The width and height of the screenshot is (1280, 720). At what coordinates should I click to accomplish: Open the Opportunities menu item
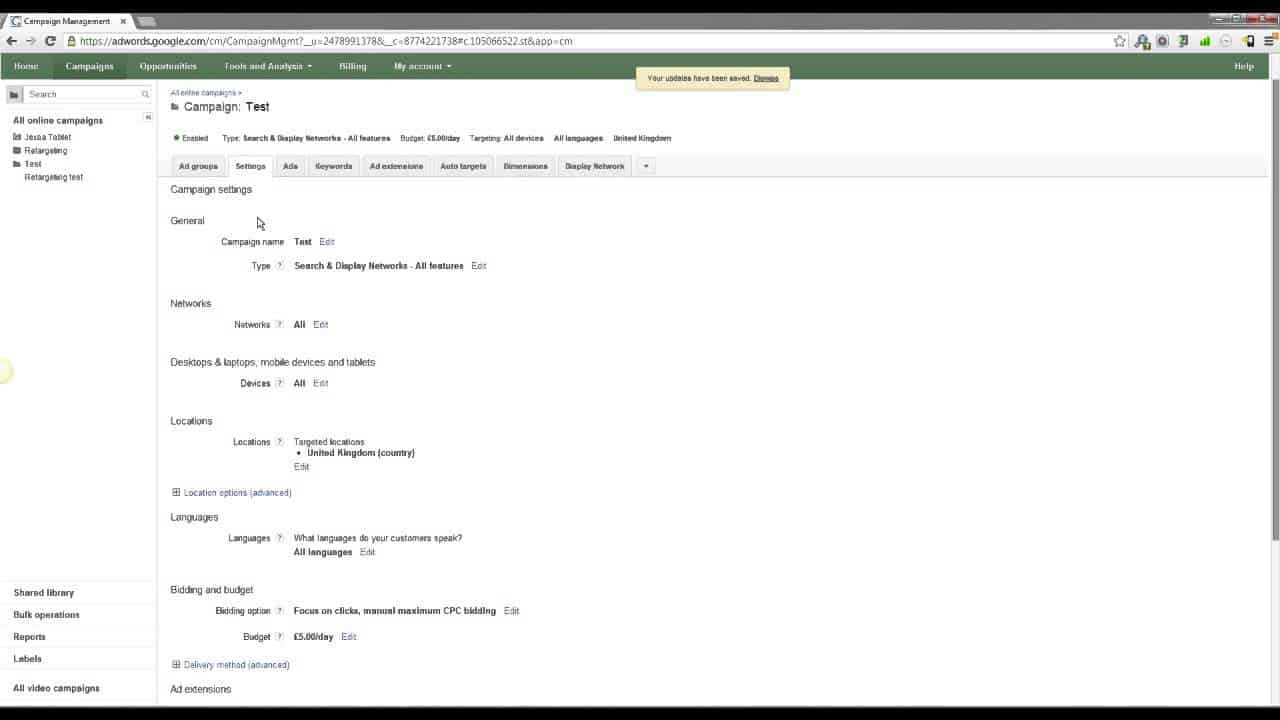click(168, 66)
